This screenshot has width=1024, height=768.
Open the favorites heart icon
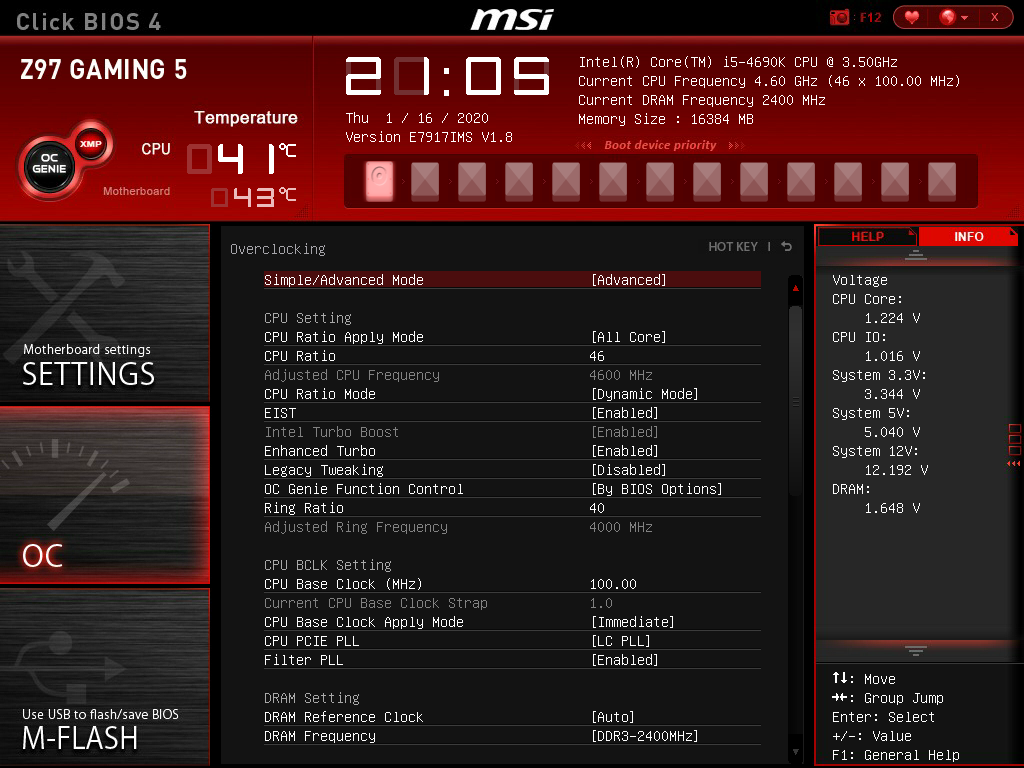pos(912,17)
